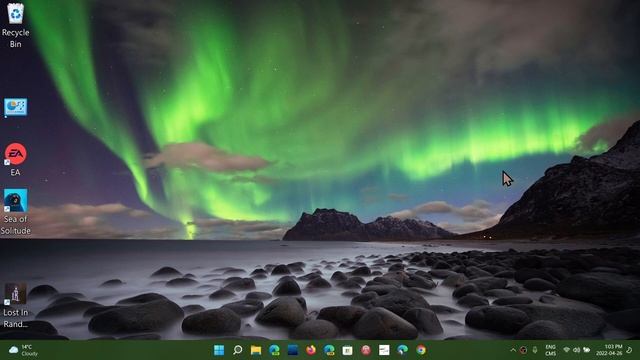Click the focus assist moon icon
The image size is (640, 360).
coord(629,350)
